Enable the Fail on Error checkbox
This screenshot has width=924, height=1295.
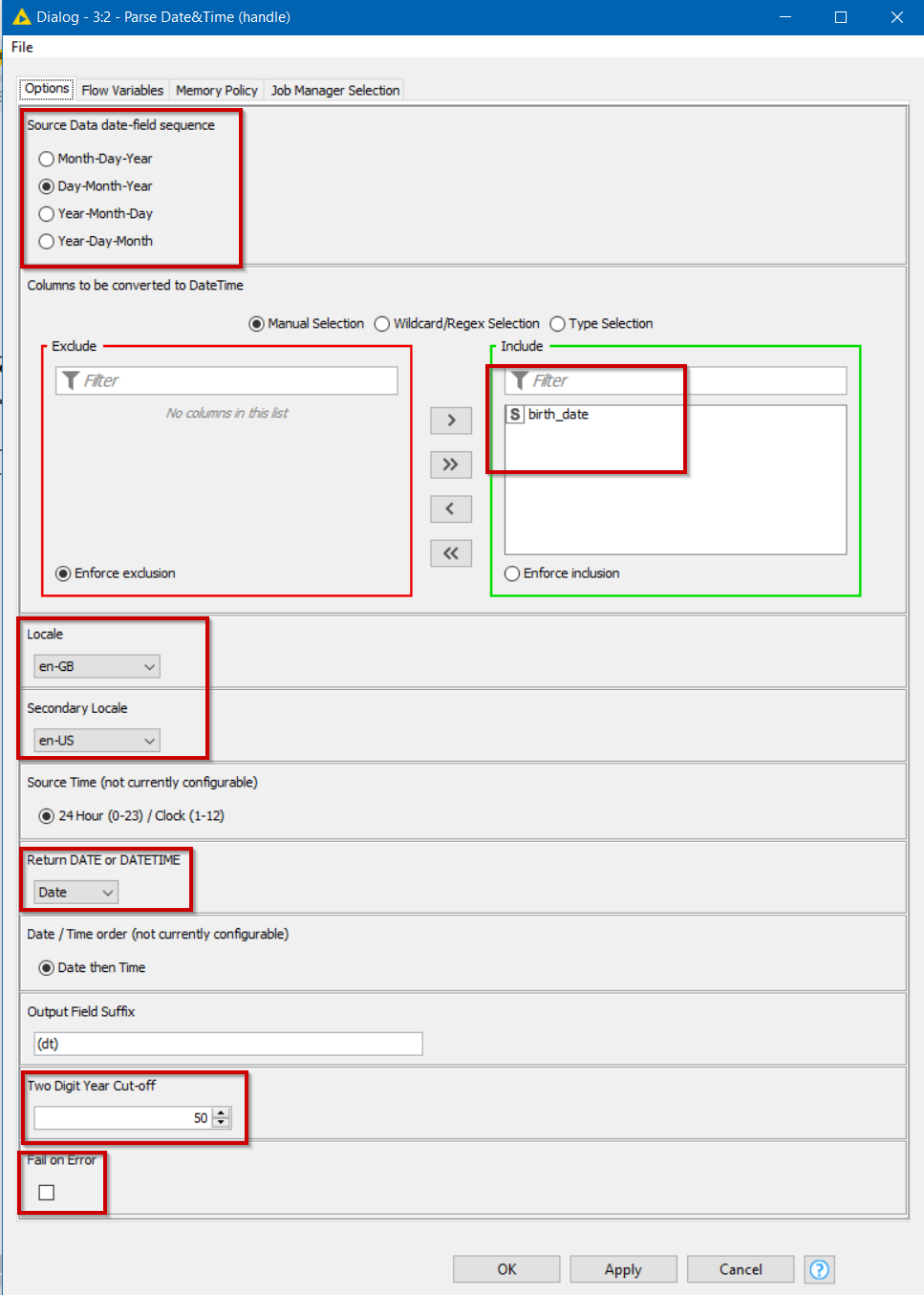[44, 1192]
